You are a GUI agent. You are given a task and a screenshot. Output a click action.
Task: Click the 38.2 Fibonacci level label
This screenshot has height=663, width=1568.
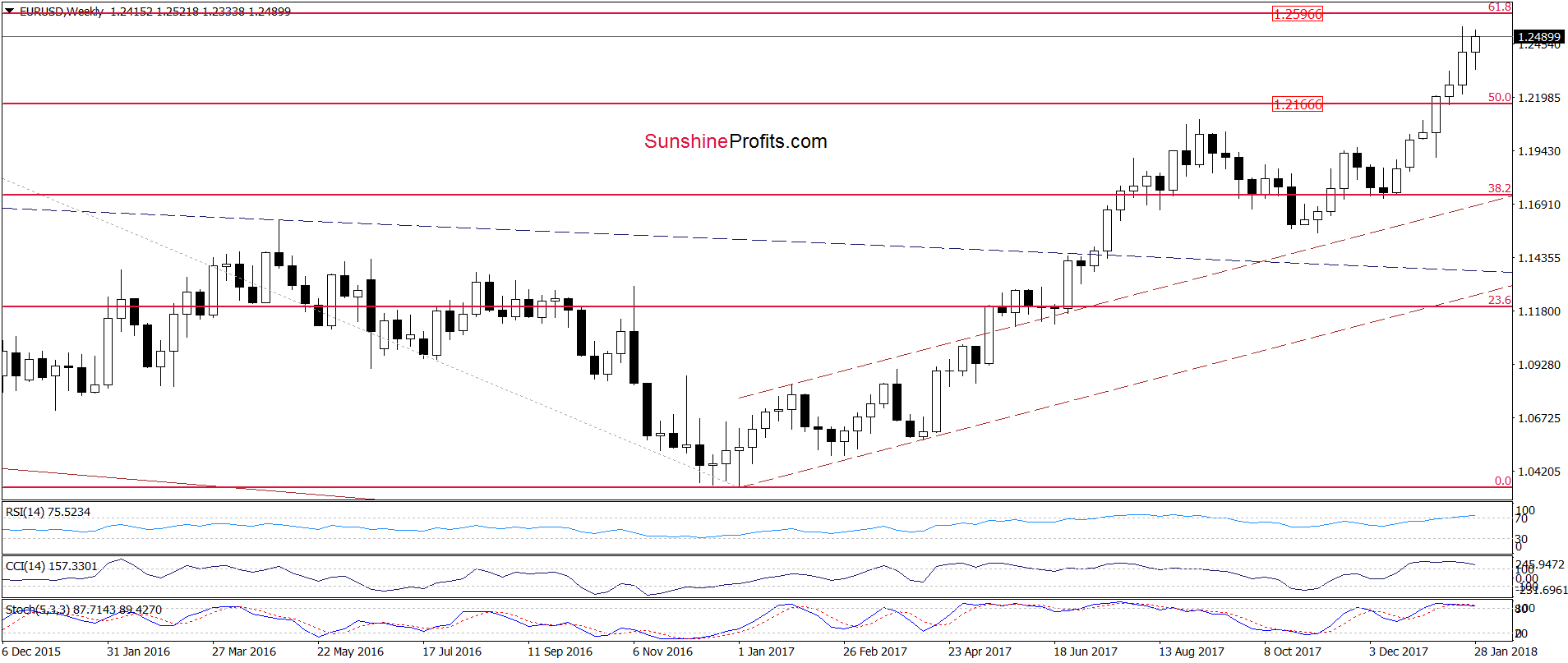[x=1499, y=188]
